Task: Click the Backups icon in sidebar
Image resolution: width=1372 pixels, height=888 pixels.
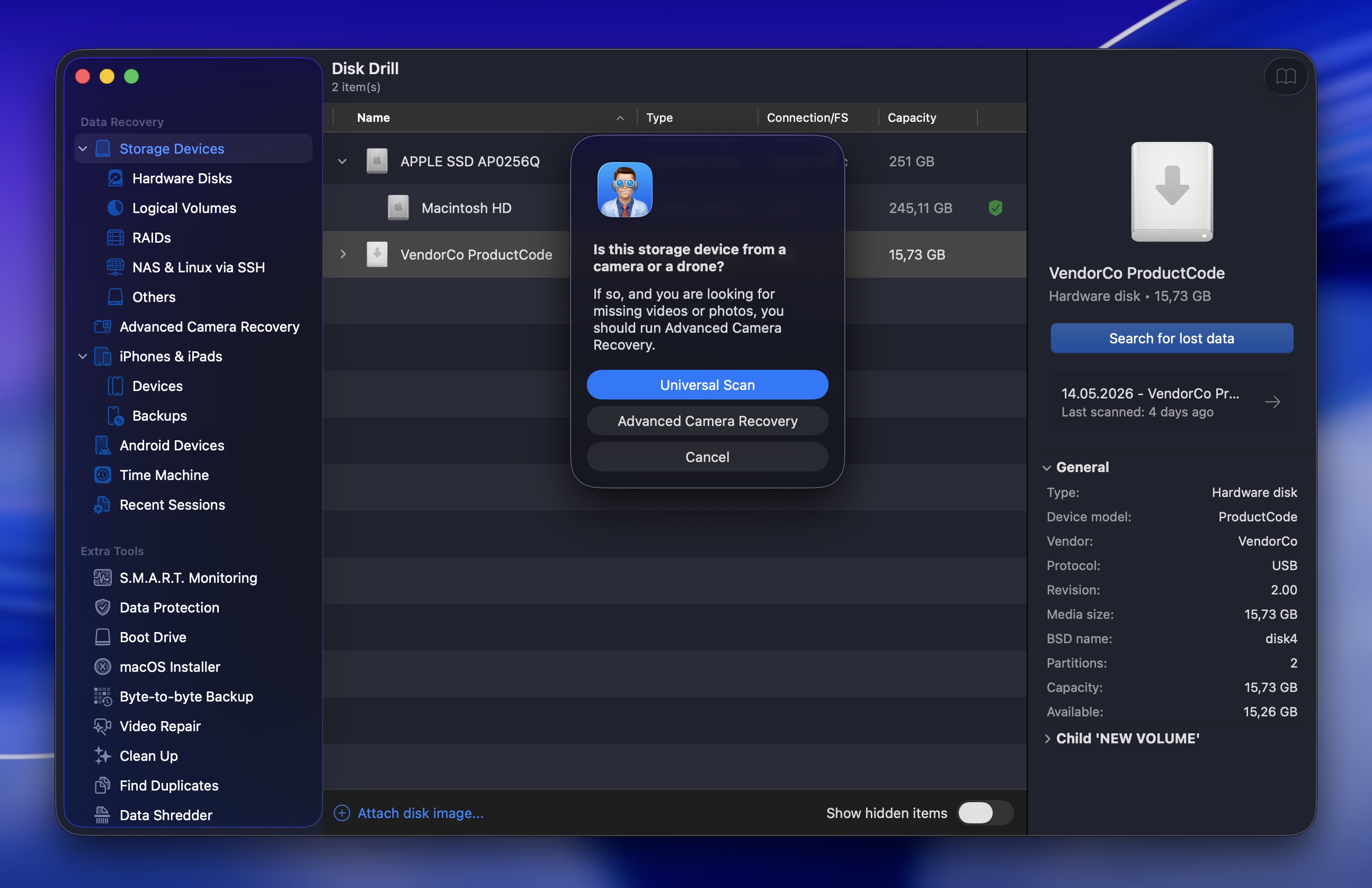Action: pos(115,416)
